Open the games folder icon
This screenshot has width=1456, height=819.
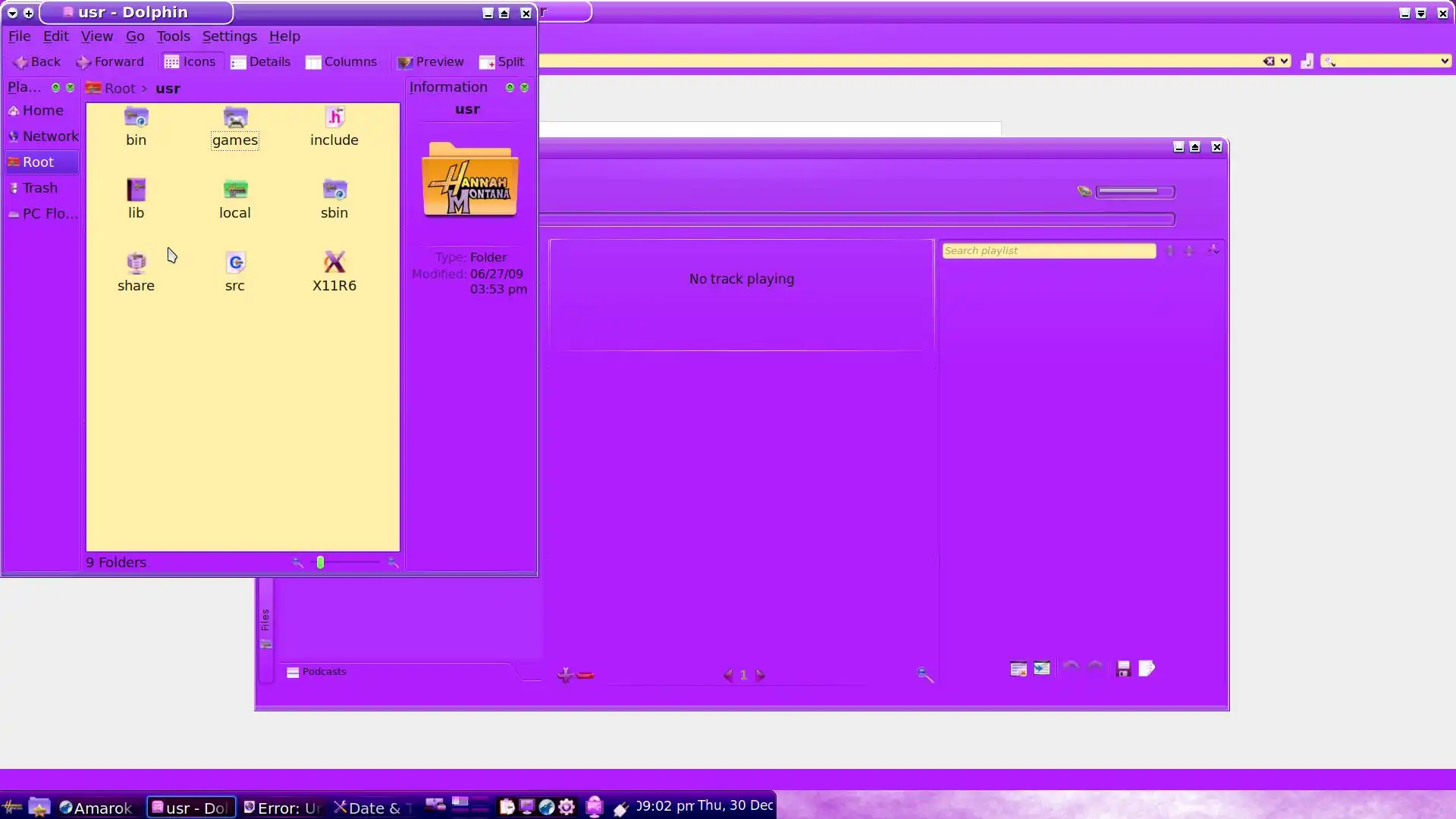(x=235, y=118)
